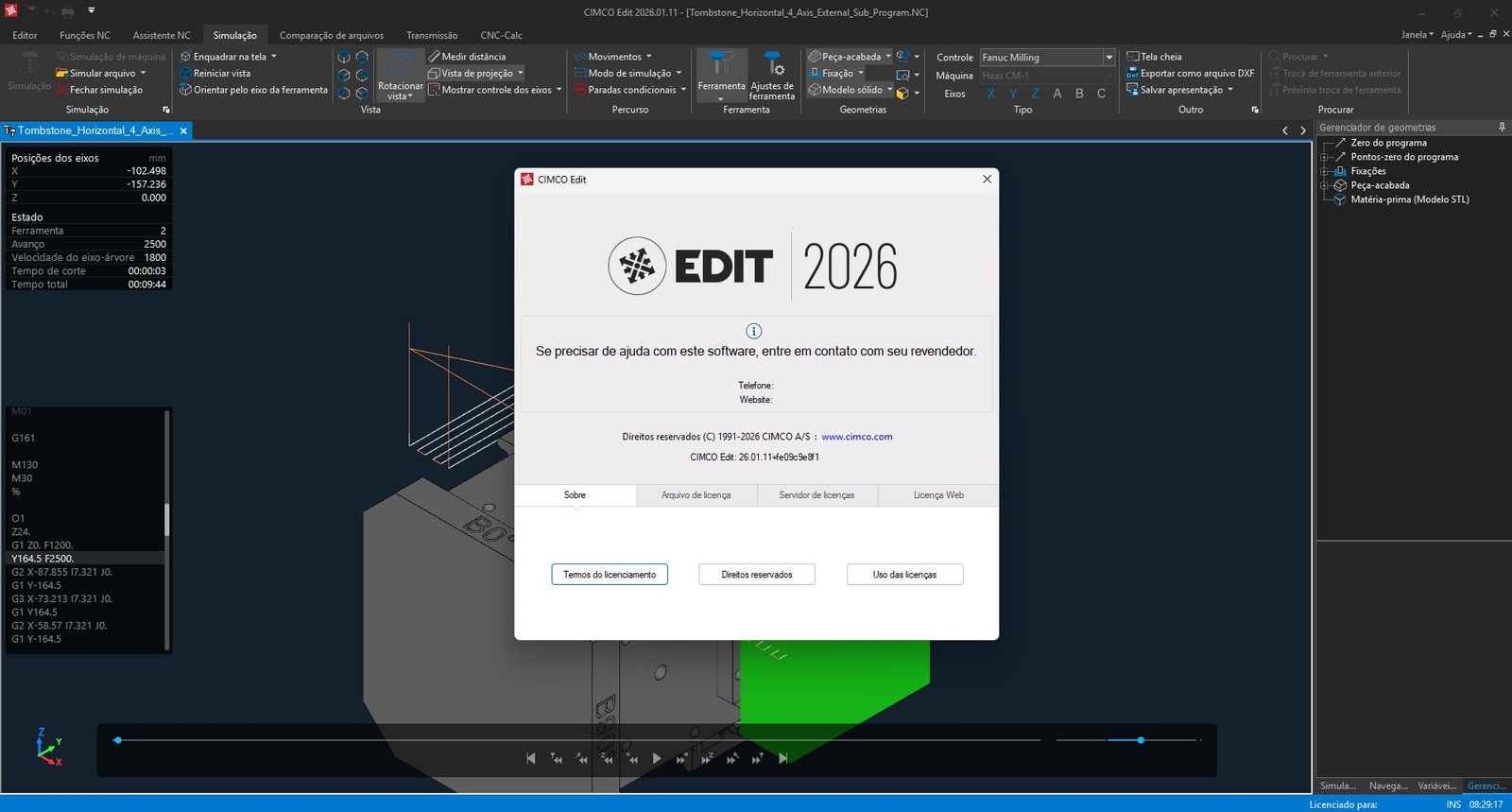
Task: Jump to simulation end
Action: click(x=782, y=758)
